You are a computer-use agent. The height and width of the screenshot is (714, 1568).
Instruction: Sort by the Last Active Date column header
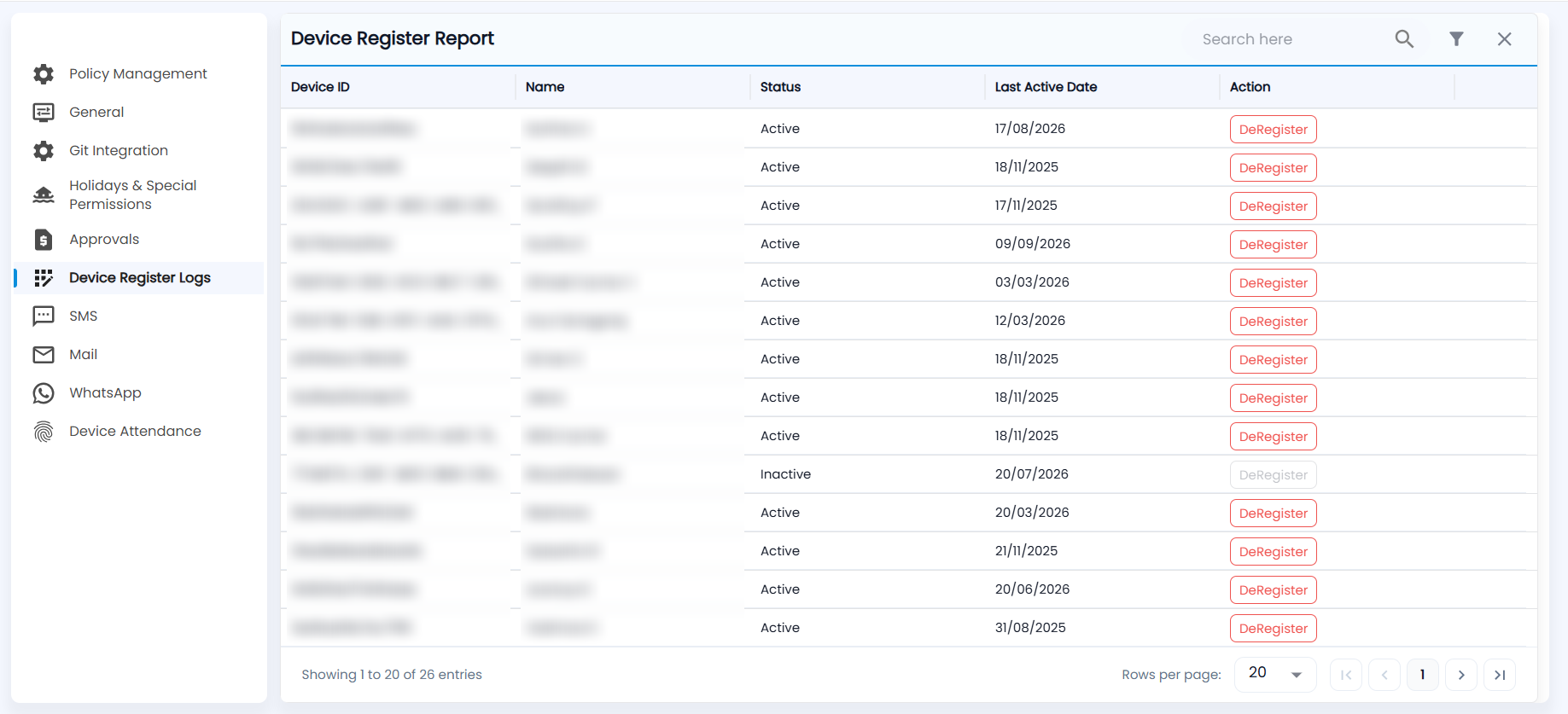point(1046,87)
